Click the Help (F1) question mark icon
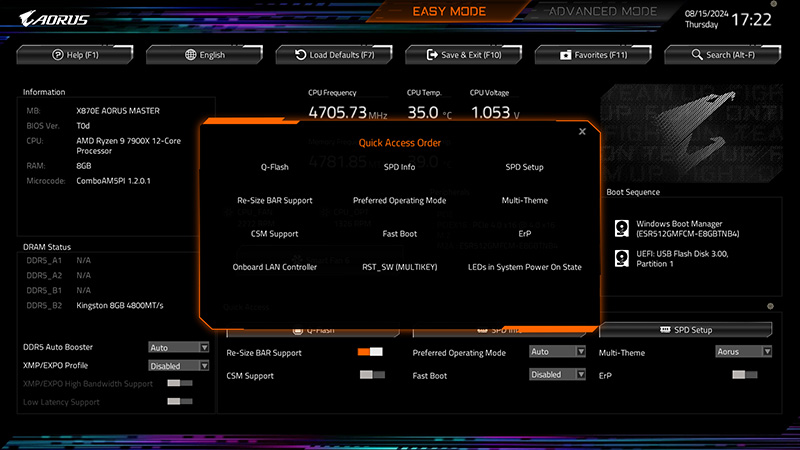Screen dimensions: 800x450 [58, 55]
